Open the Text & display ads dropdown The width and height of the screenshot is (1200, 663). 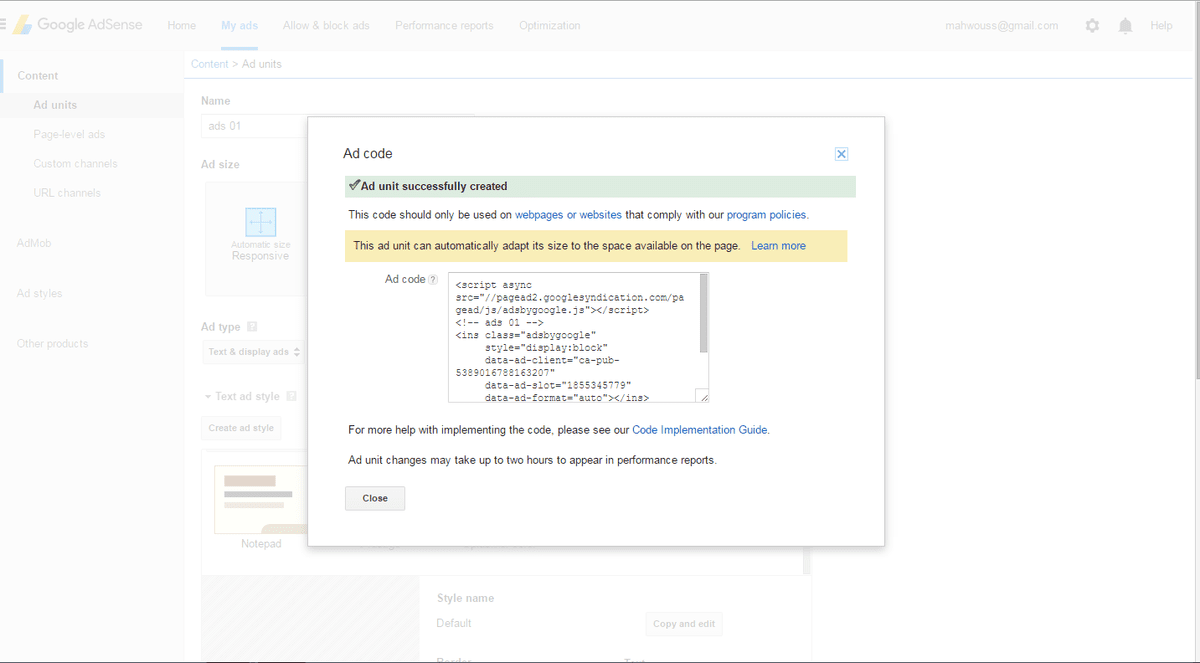[253, 352]
